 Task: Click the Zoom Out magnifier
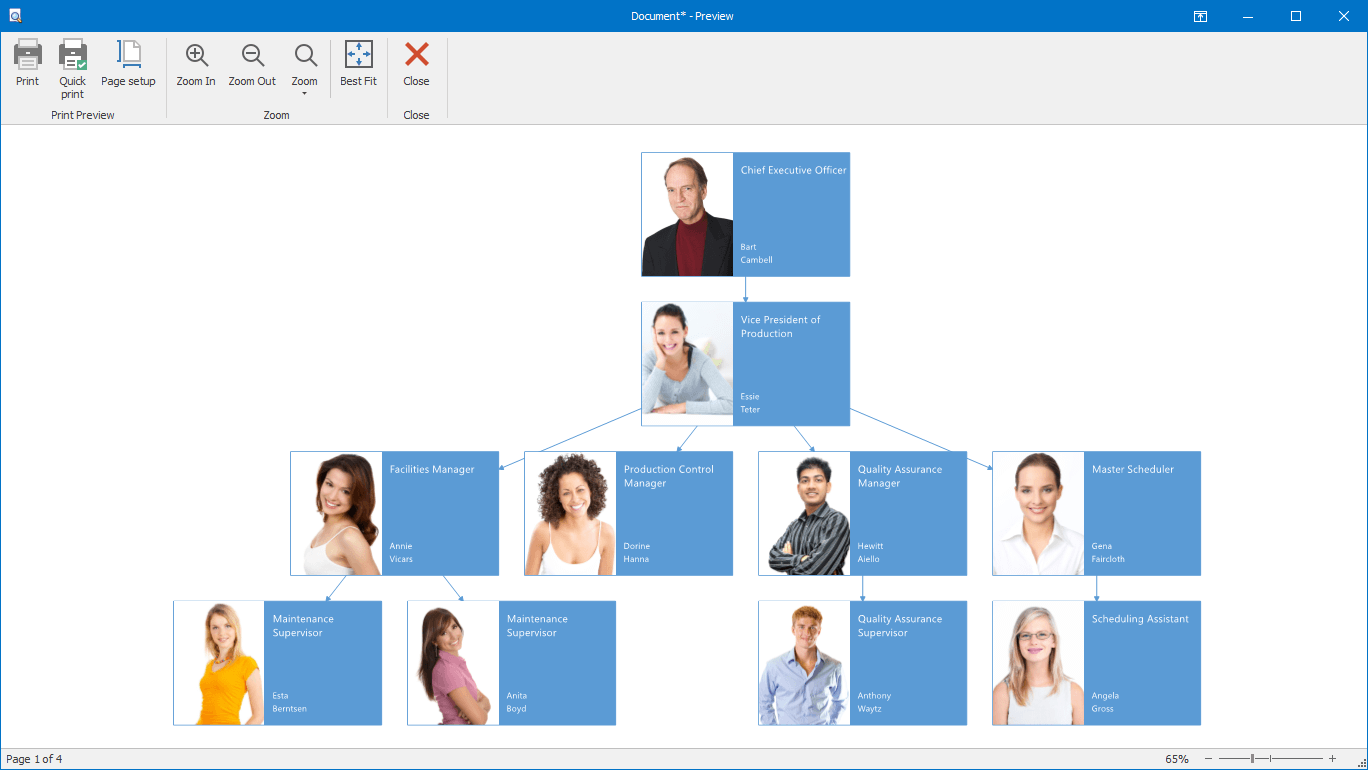tap(252, 55)
